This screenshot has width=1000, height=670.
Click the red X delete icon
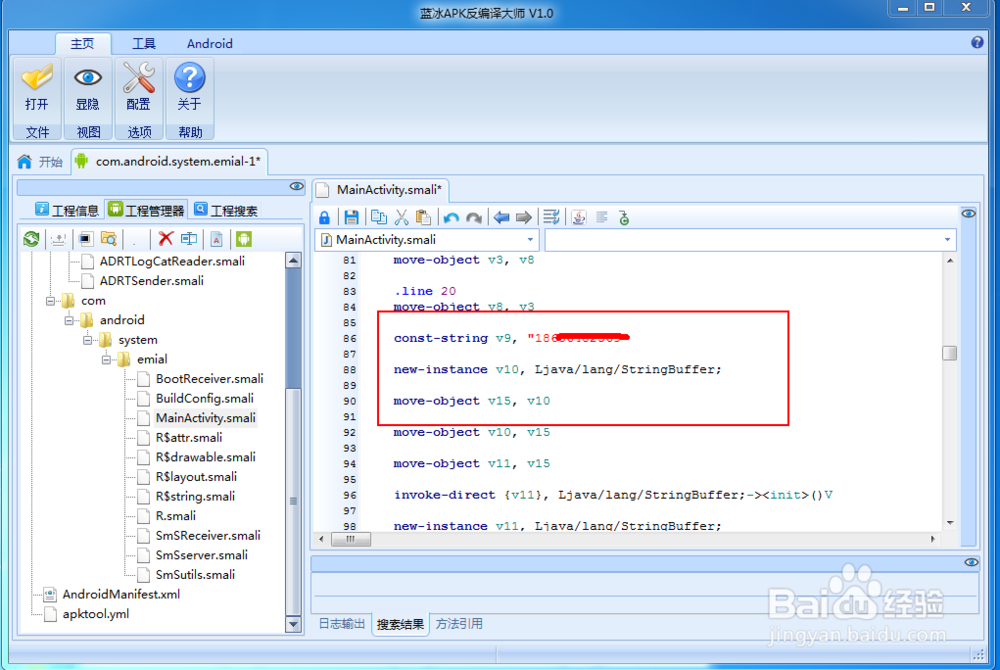(166, 238)
